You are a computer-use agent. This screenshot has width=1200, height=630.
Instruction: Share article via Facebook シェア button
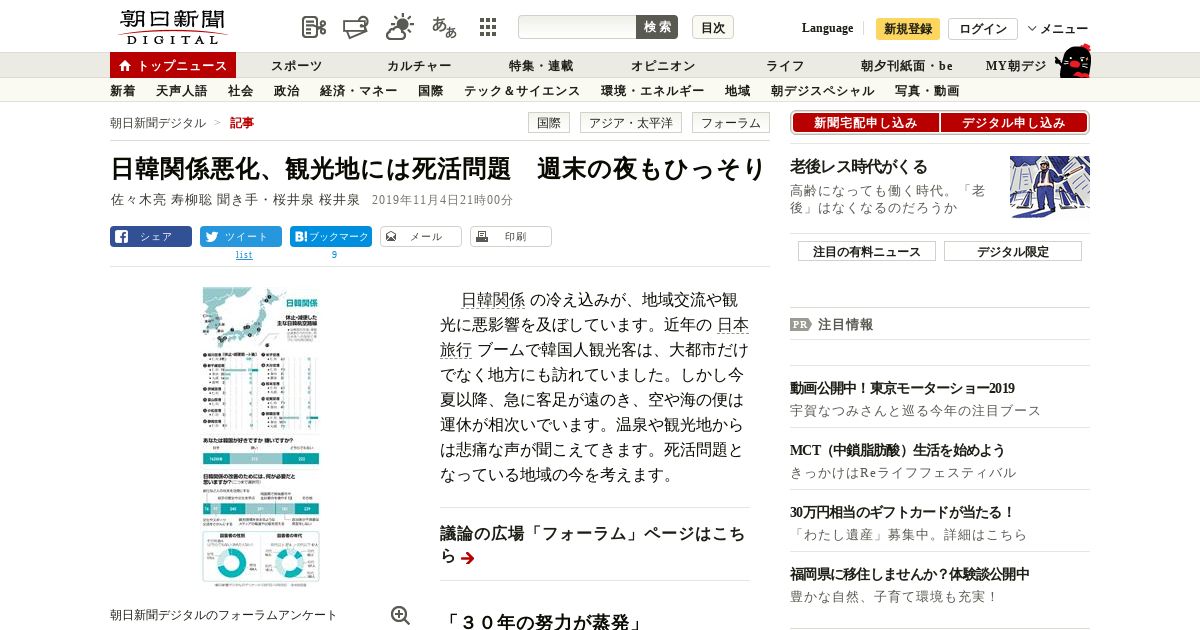(x=151, y=237)
